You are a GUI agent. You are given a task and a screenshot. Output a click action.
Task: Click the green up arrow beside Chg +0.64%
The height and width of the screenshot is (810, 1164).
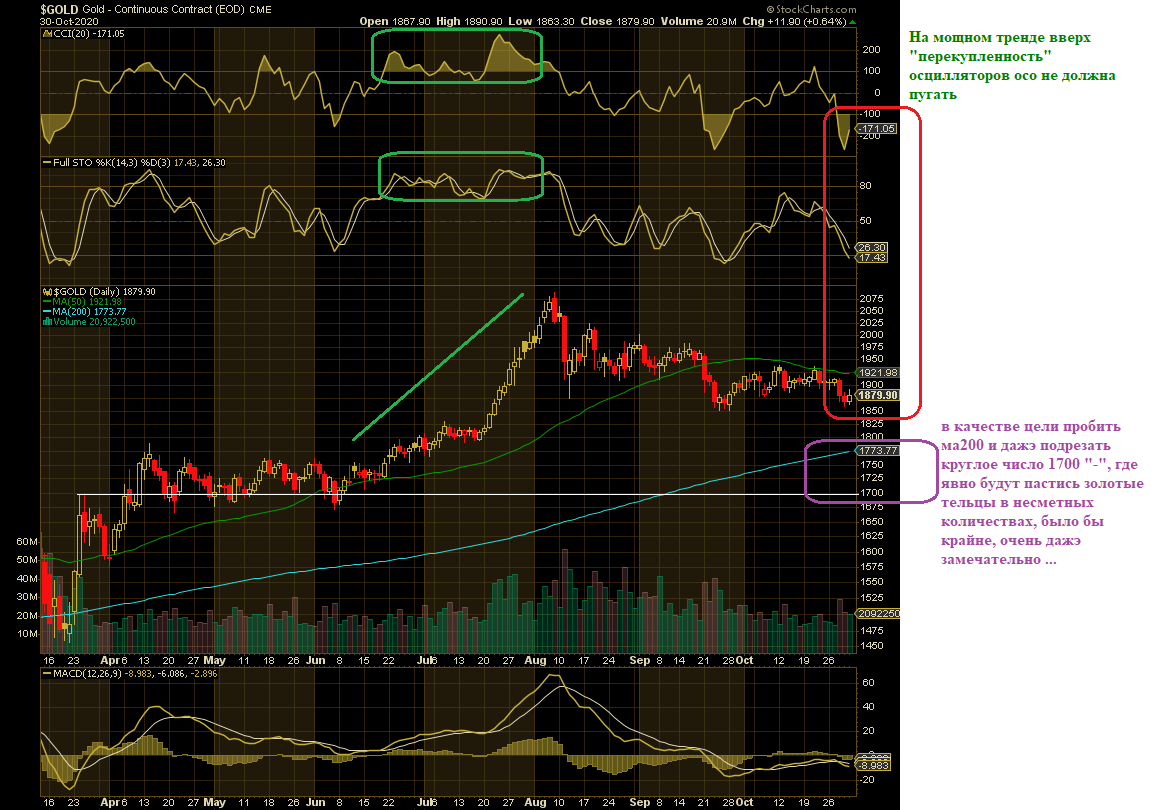pyautogui.click(x=852, y=22)
